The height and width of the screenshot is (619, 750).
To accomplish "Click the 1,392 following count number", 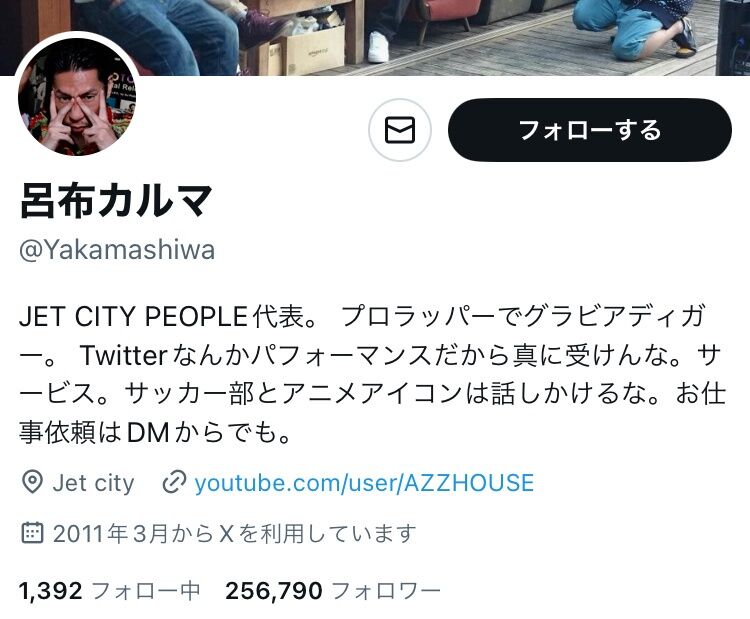I will click(51, 591).
